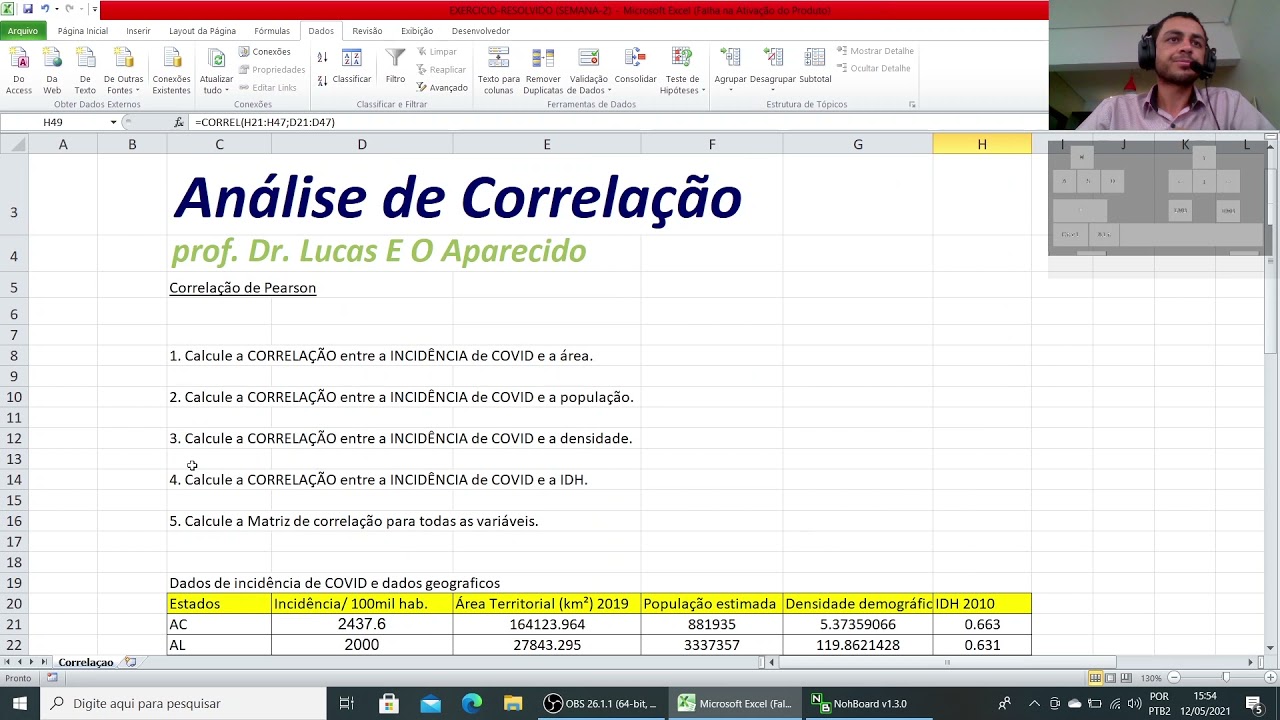Viewport: 1280px width, 720px height.
Task: Switch to the Layout da Página tab
Action: click(202, 31)
